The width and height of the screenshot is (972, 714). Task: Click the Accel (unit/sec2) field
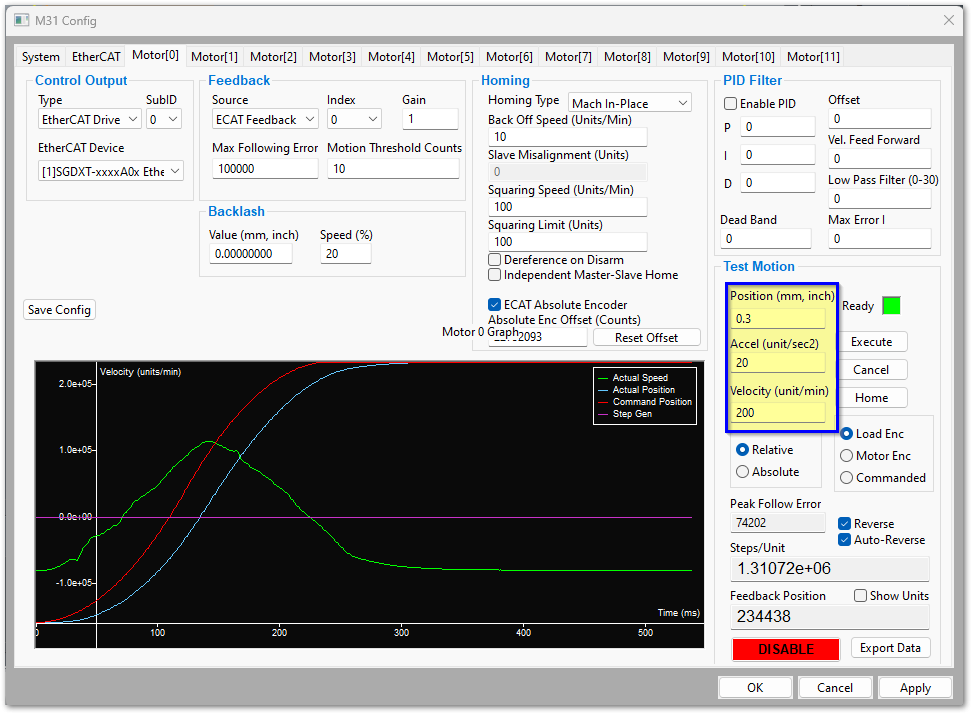pyautogui.click(x=778, y=363)
